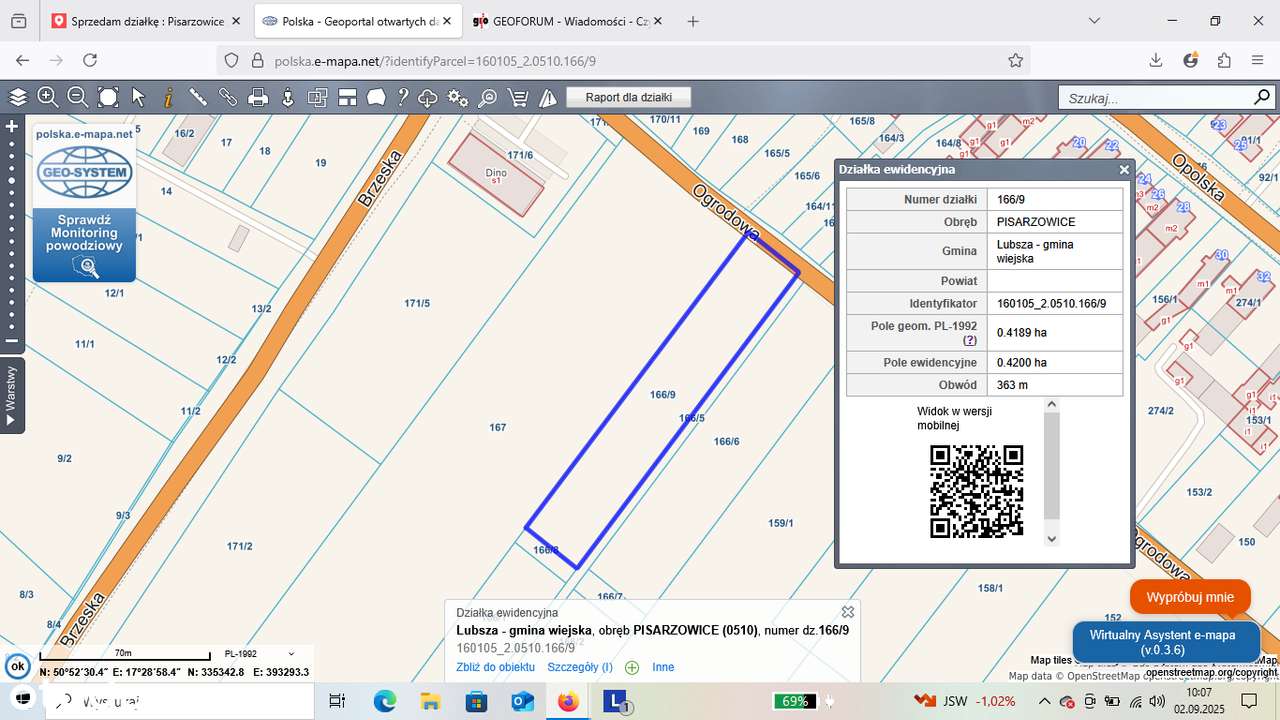Open Firefox downloads arrow icon
This screenshot has height=720, width=1280.
tap(1156, 60)
